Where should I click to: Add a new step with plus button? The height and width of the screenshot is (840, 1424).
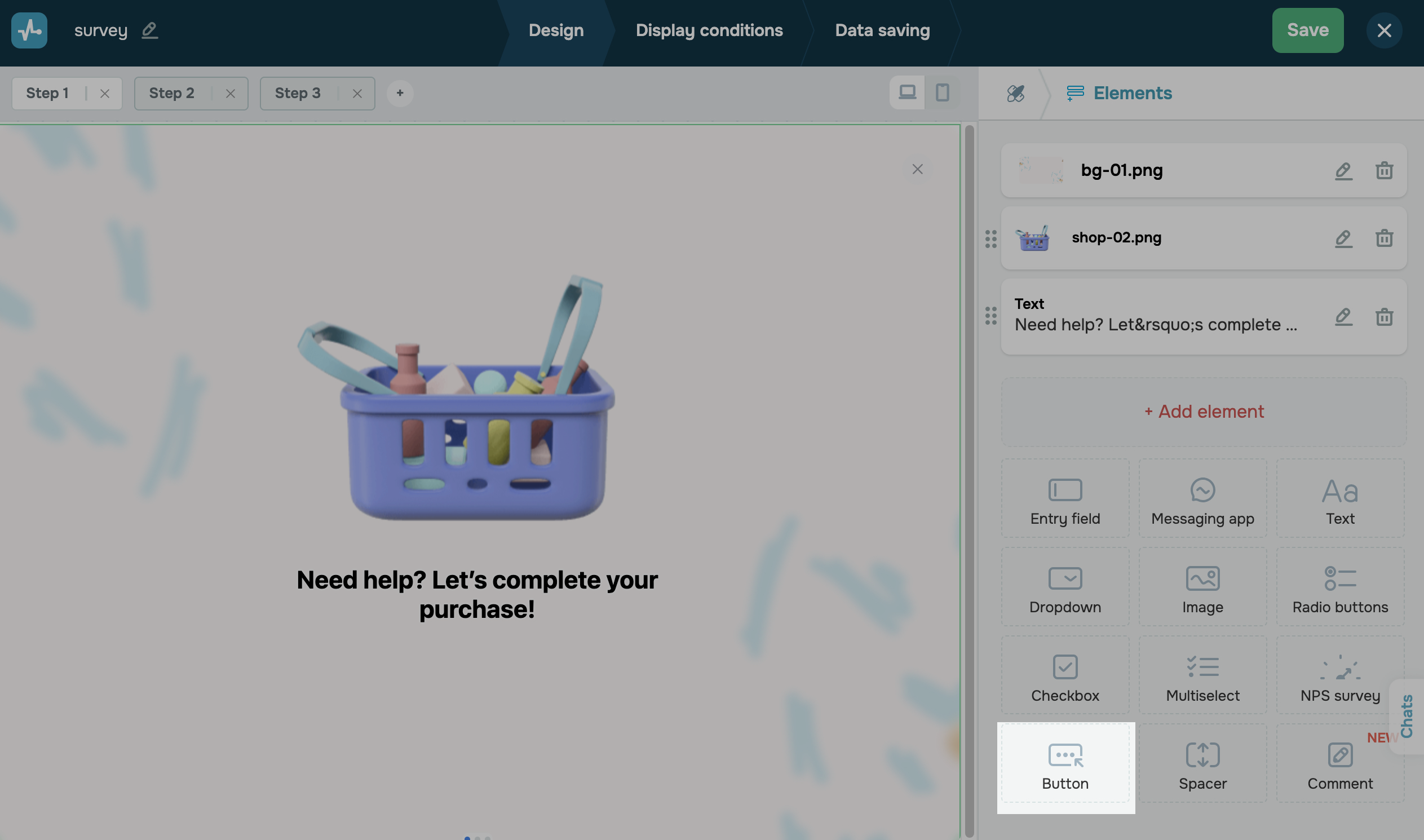click(400, 94)
